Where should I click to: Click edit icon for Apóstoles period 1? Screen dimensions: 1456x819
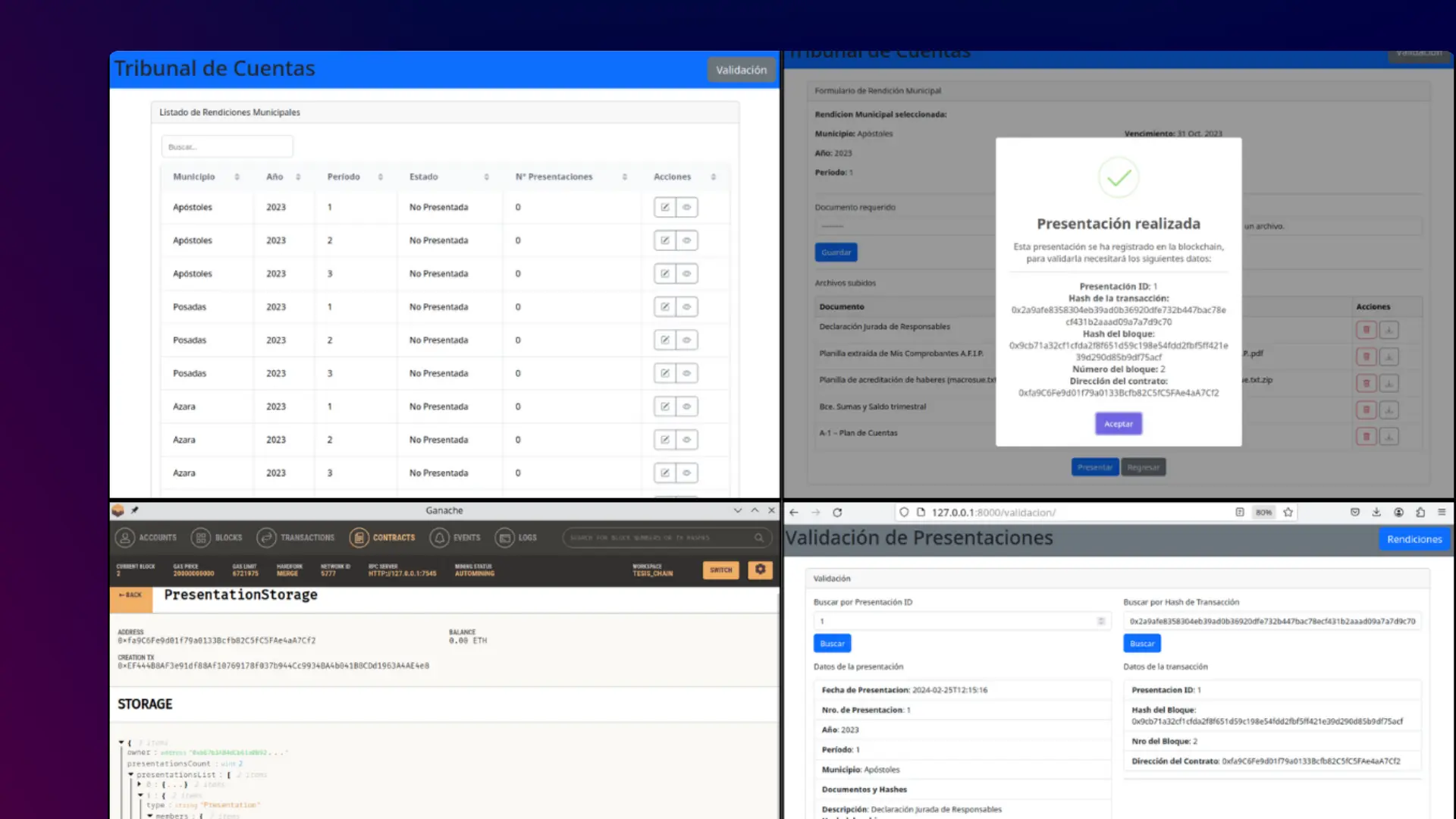pyautogui.click(x=665, y=207)
